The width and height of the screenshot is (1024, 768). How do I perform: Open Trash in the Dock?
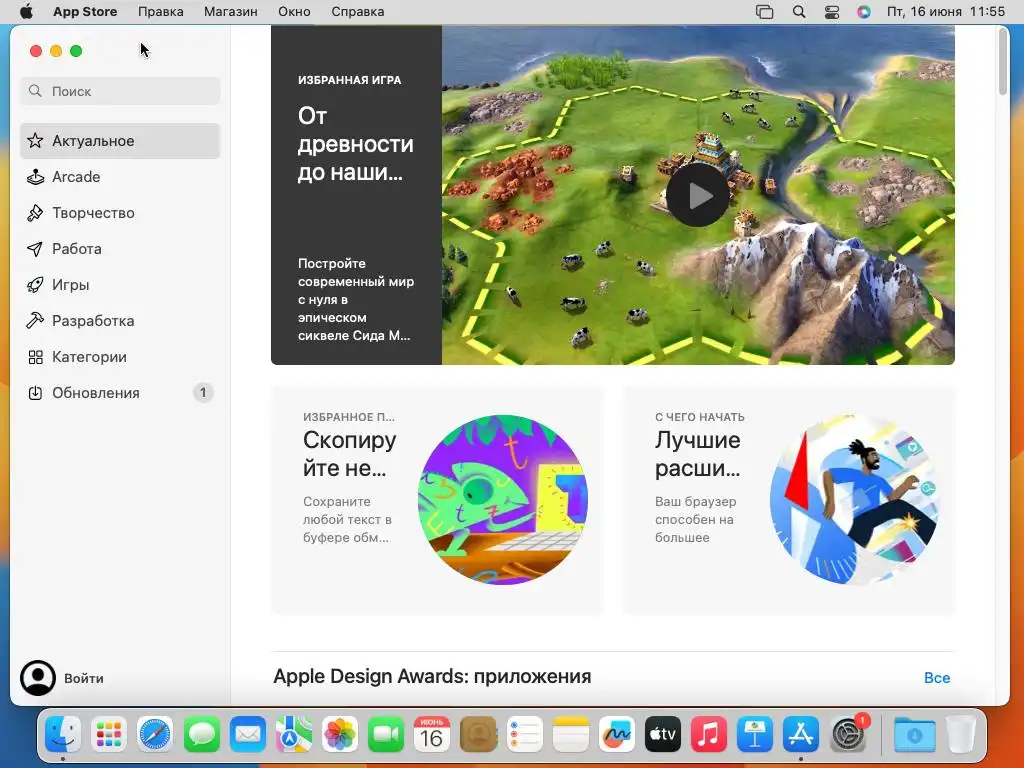pyautogui.click(x=961, y=735)
